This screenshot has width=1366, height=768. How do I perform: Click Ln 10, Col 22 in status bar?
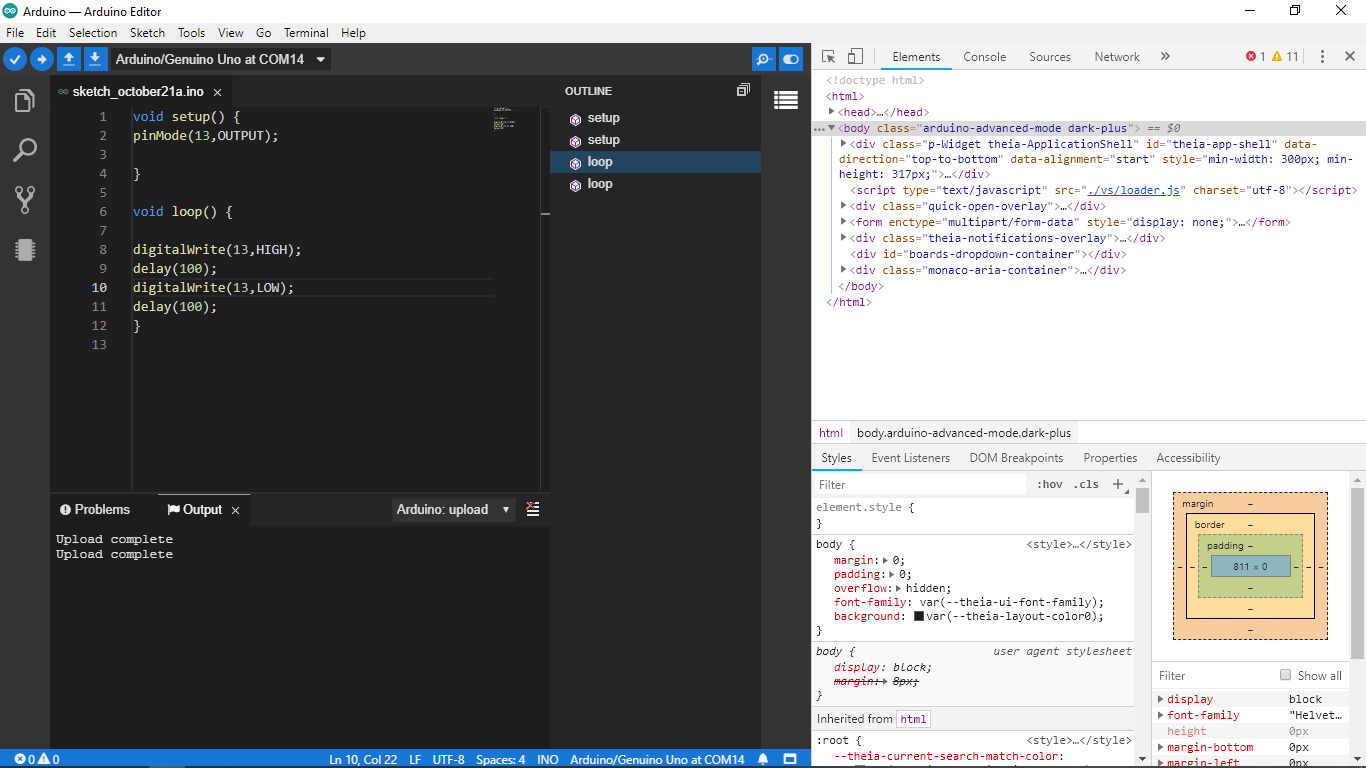[363, 759]
